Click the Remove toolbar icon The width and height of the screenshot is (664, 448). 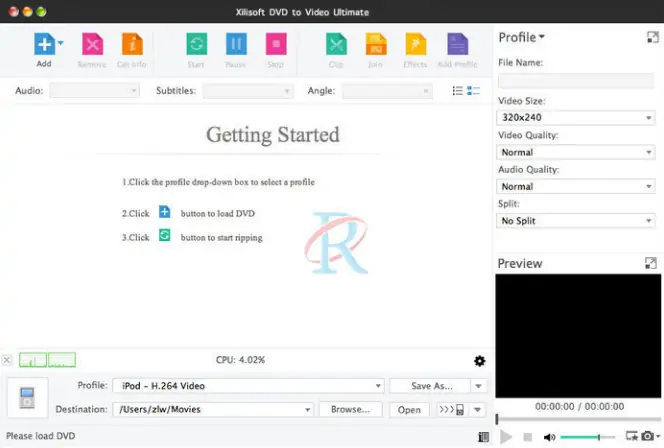coord(92,44)
